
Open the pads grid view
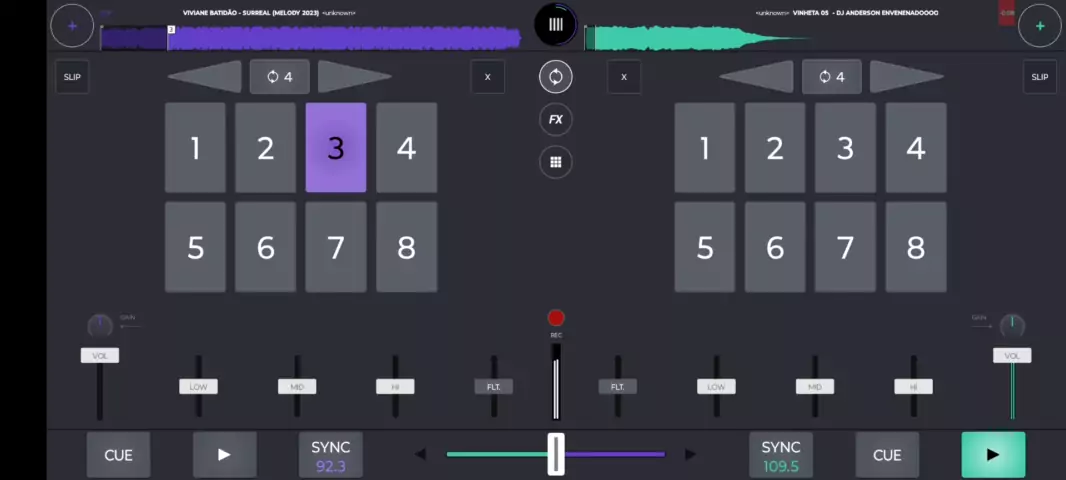click(556, 162)
